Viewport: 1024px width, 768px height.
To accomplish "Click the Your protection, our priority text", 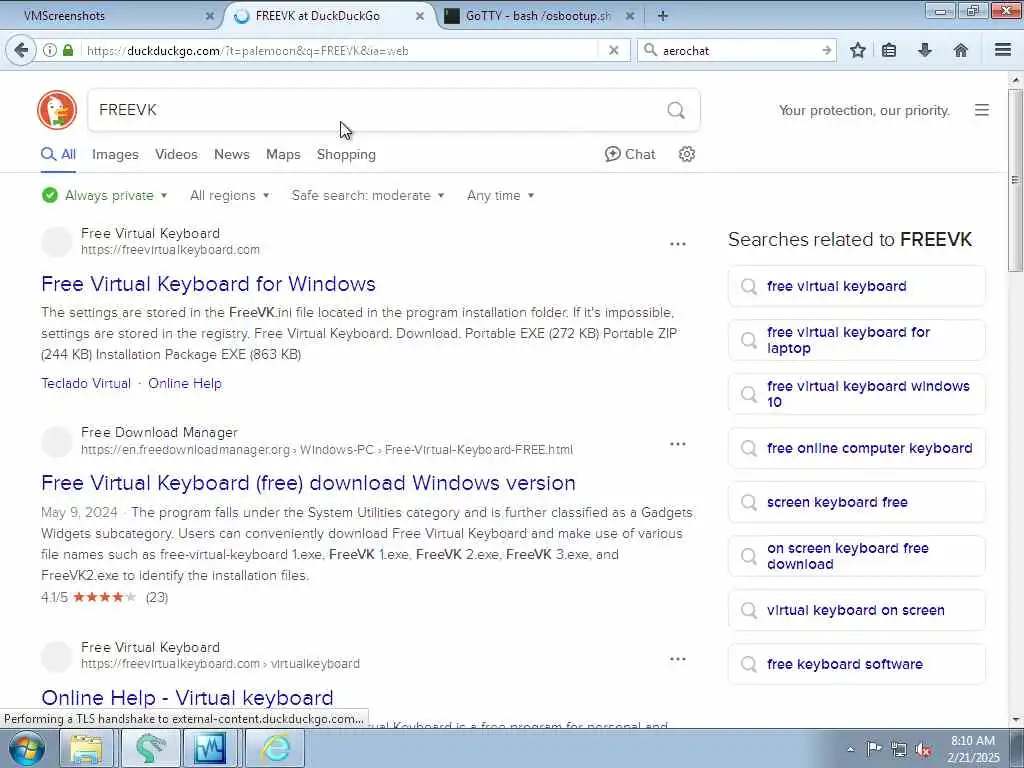I will coord(864,110).
